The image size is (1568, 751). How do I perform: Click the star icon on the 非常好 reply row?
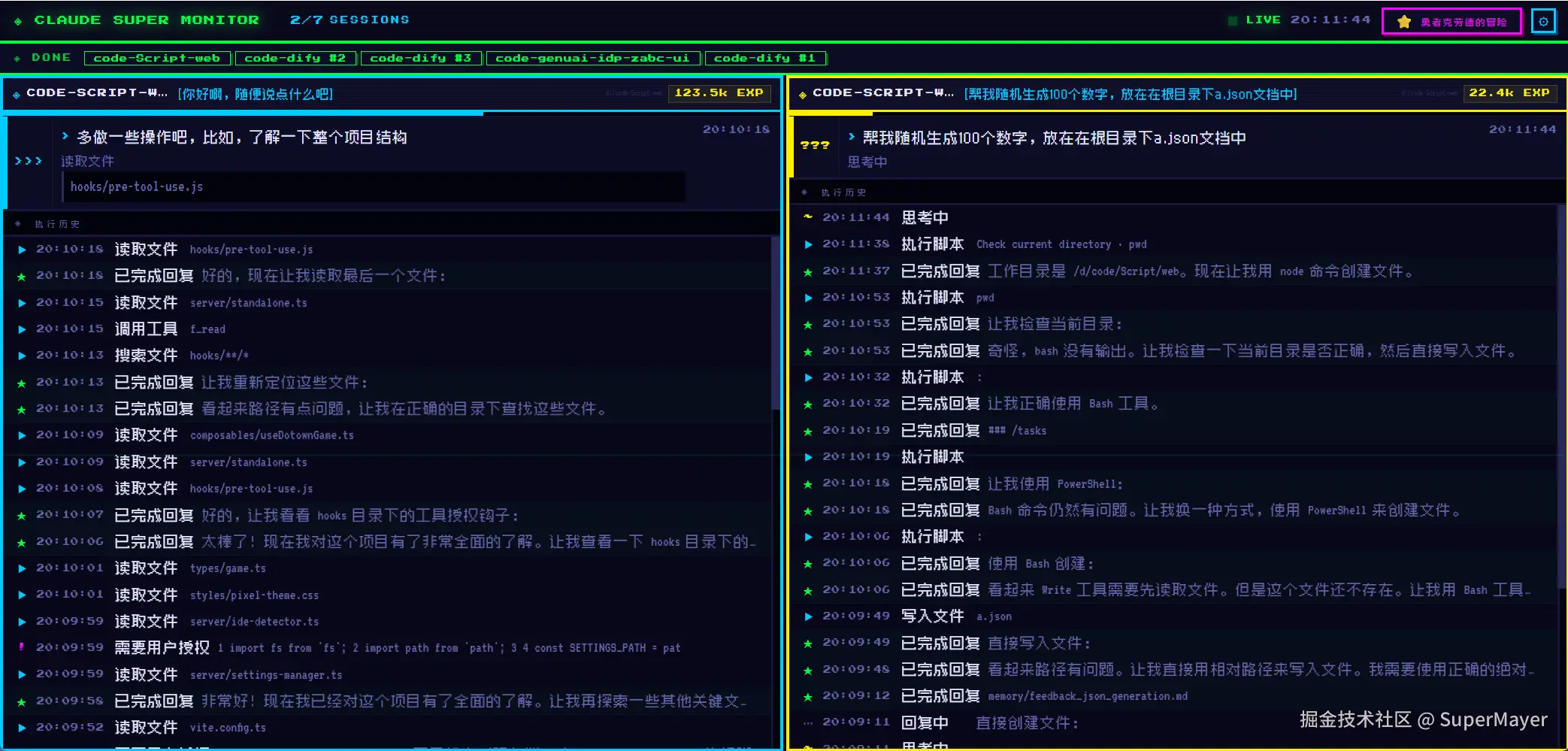(x=22, y=701)
